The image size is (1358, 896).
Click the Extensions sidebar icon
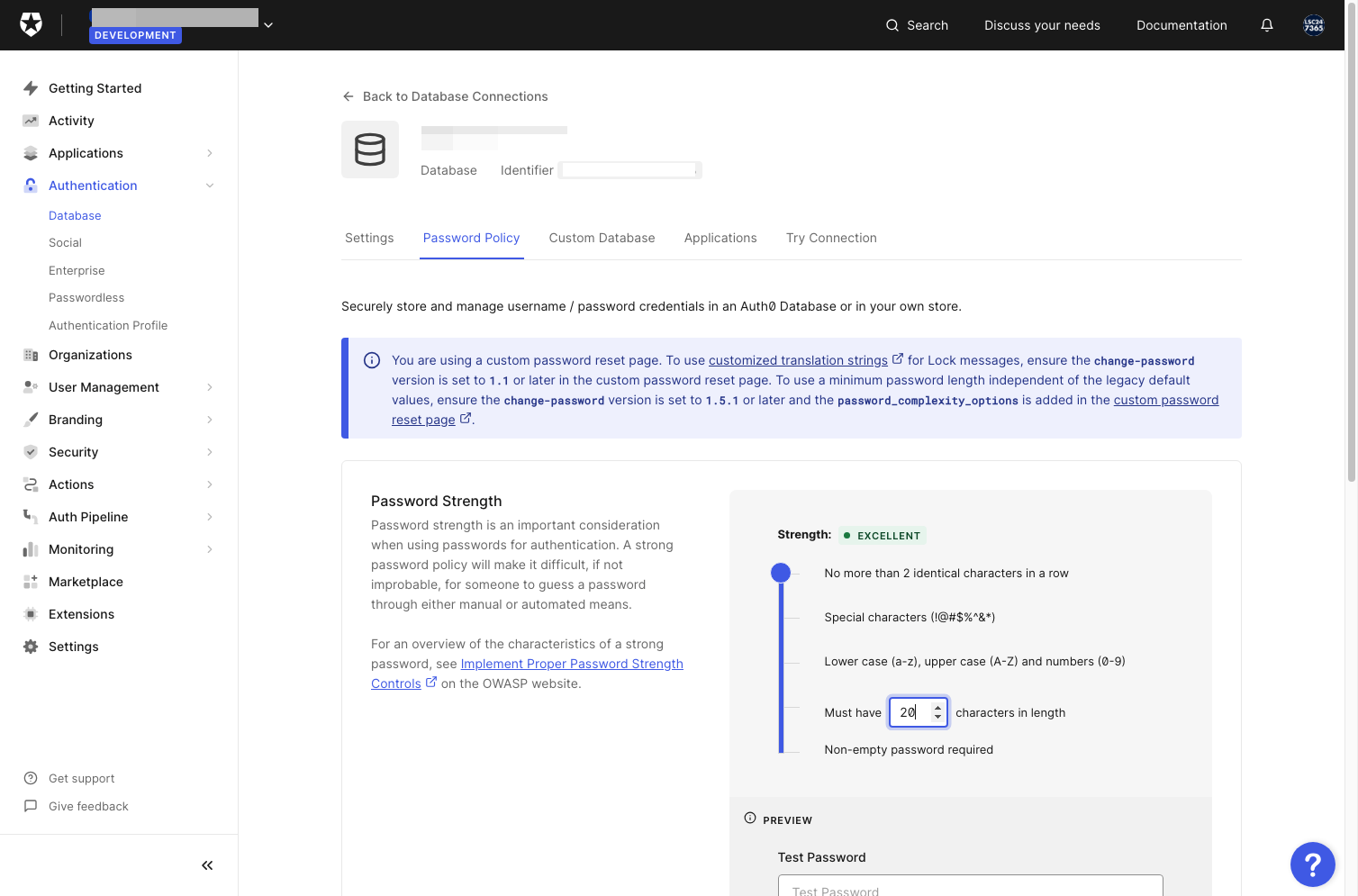click(x=31, y=614)
